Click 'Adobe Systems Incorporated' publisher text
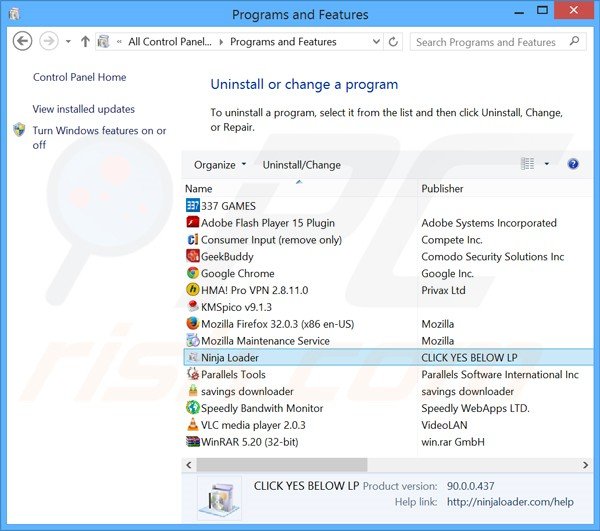 point(489,223)
